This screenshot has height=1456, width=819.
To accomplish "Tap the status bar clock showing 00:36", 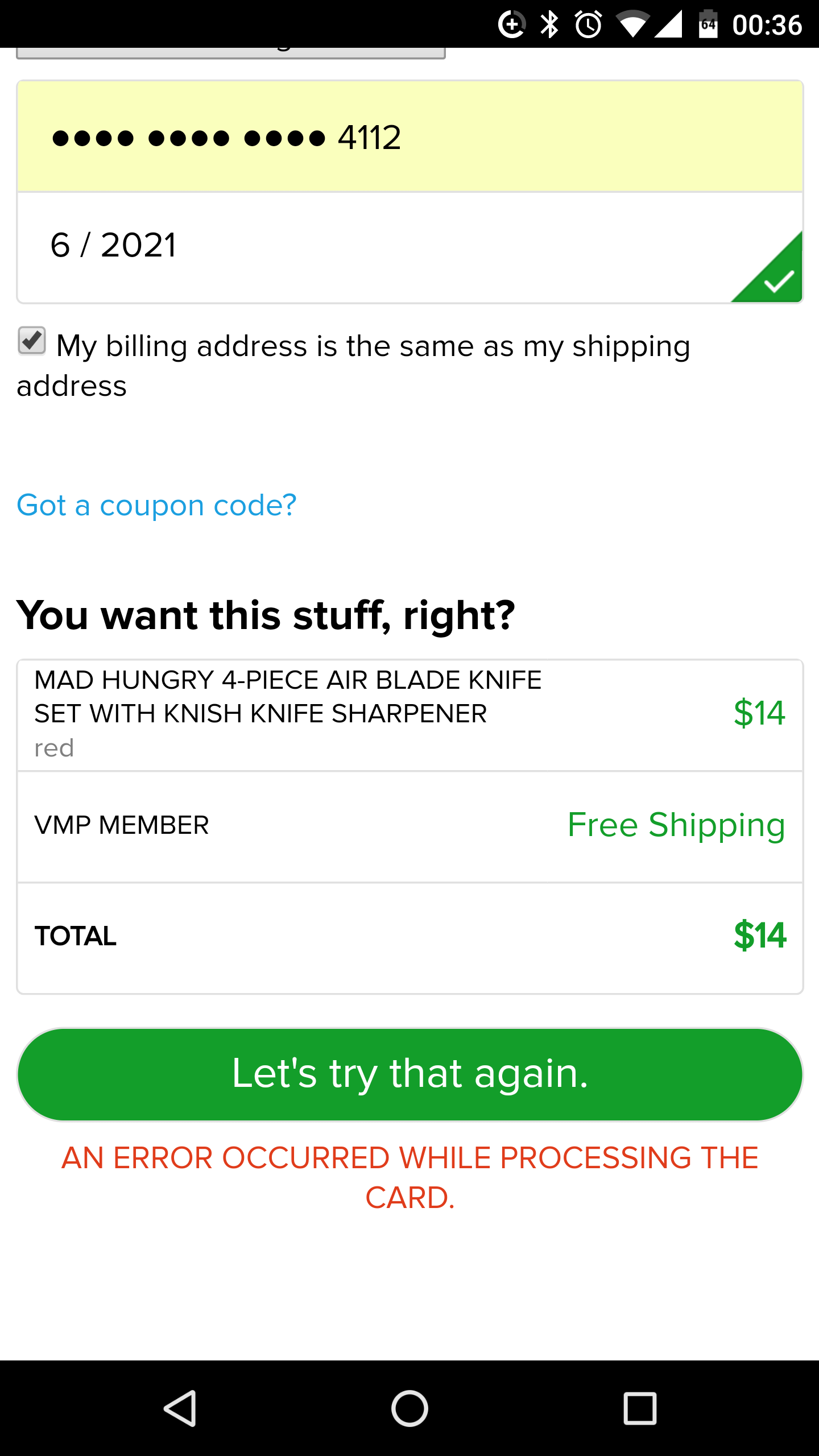I will (767, 24).
